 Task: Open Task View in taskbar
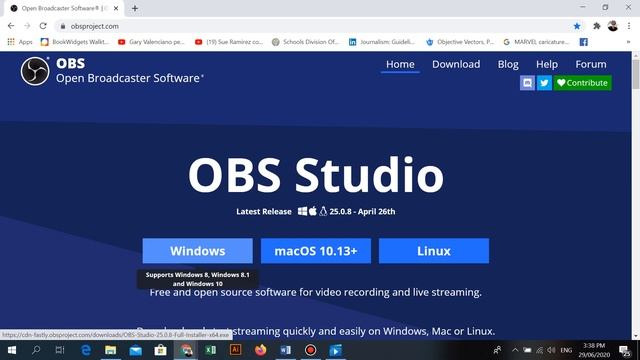click(60, 350)
